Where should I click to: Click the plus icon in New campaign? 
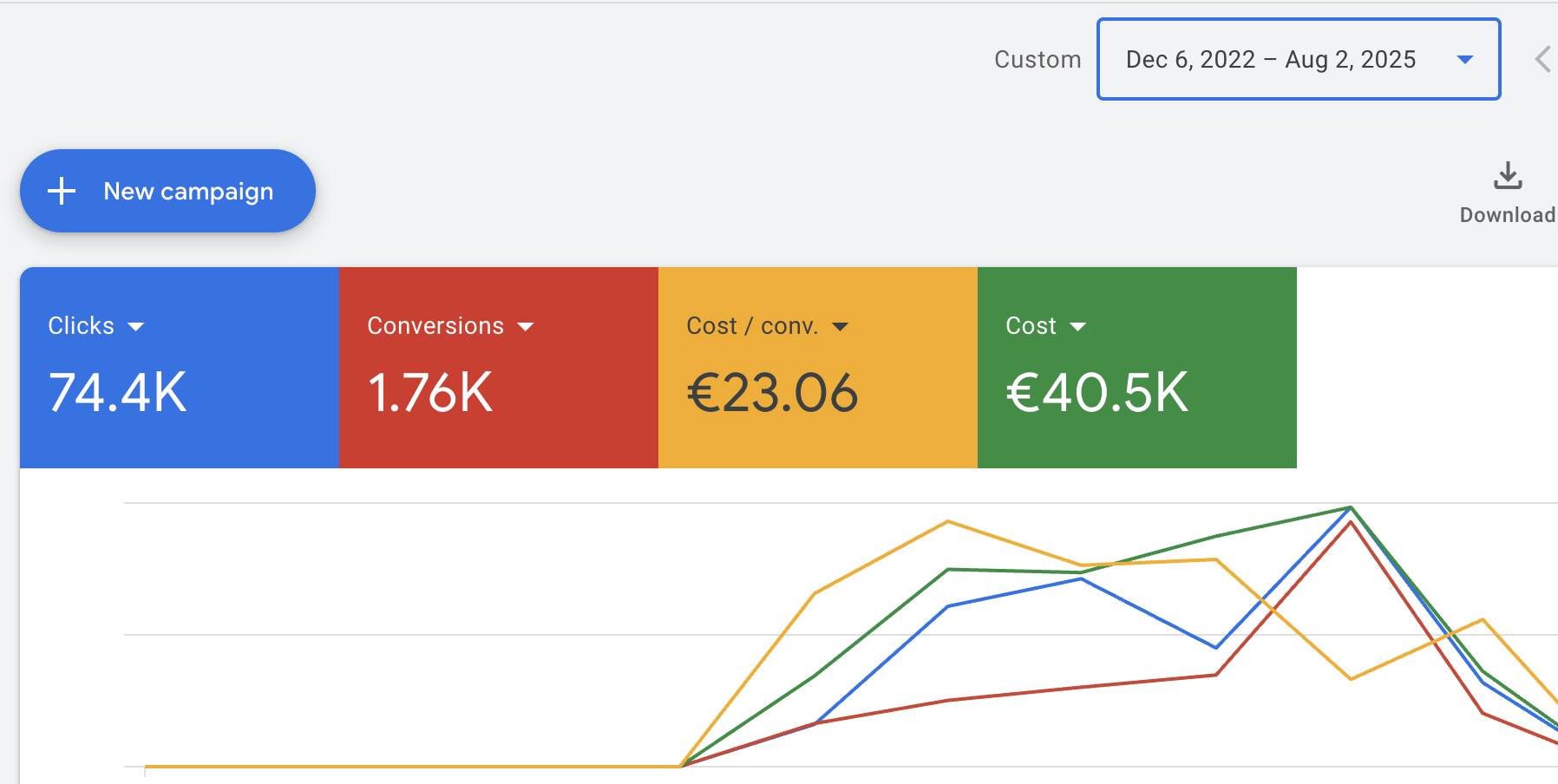[62, 191]
